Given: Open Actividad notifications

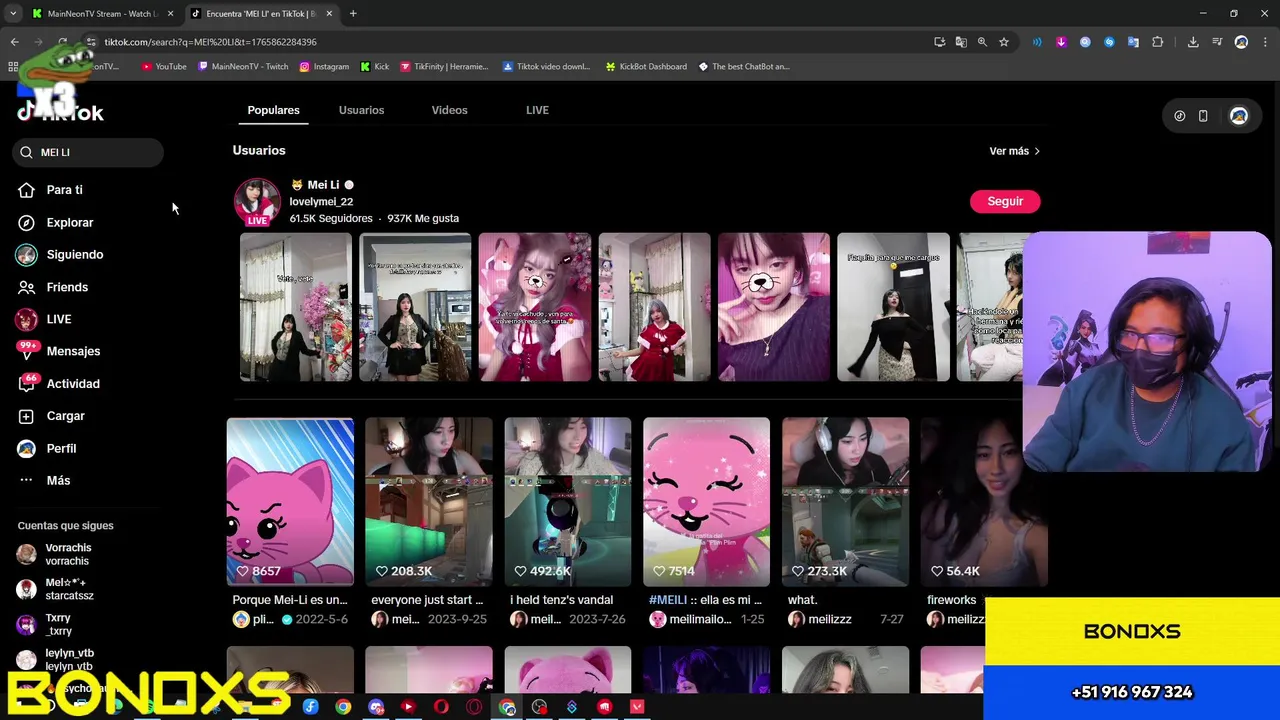Looking at the screenshot, I should pyautogui.click(x=73, y=384).
